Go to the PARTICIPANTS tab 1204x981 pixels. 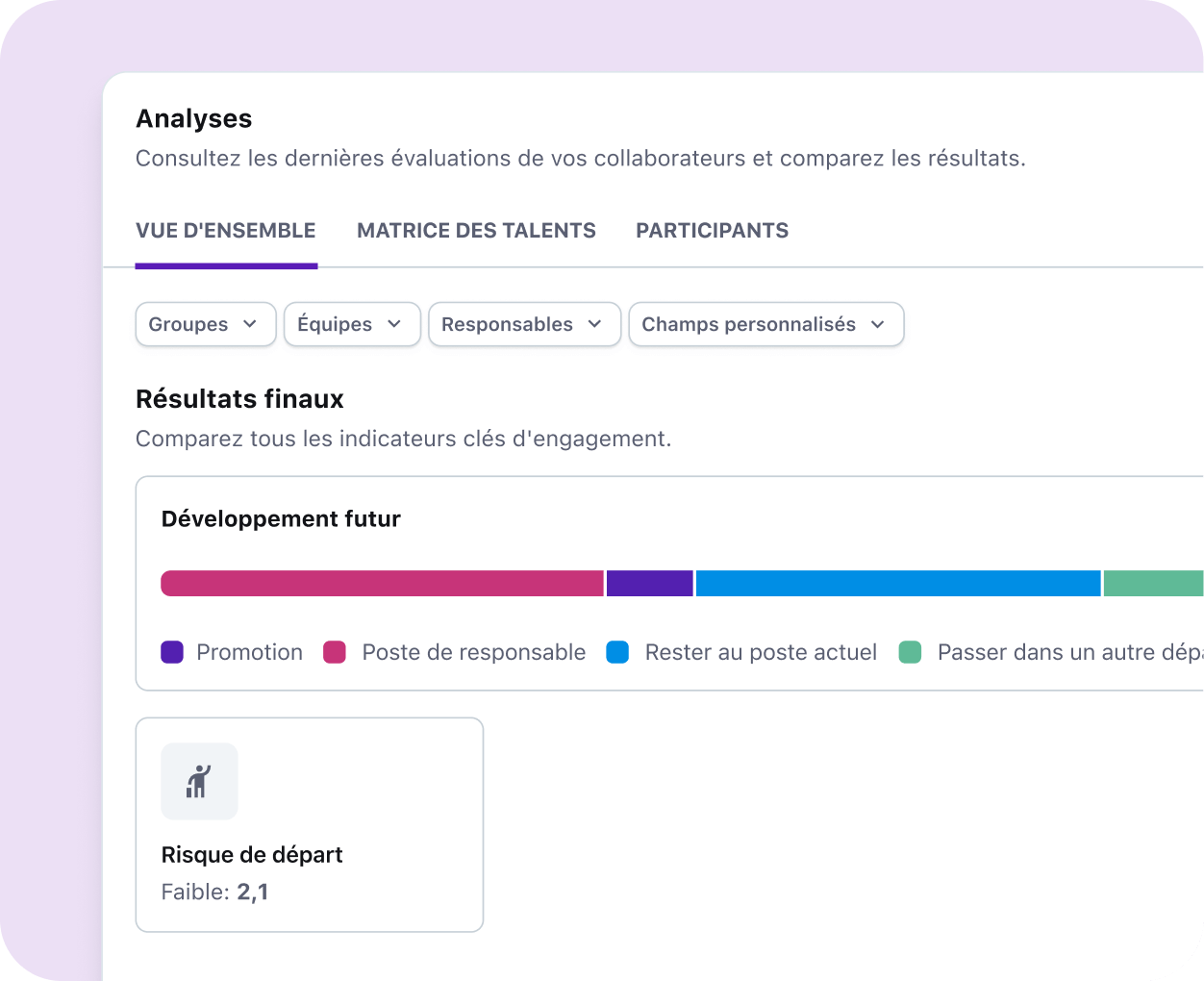pos(712,231)
